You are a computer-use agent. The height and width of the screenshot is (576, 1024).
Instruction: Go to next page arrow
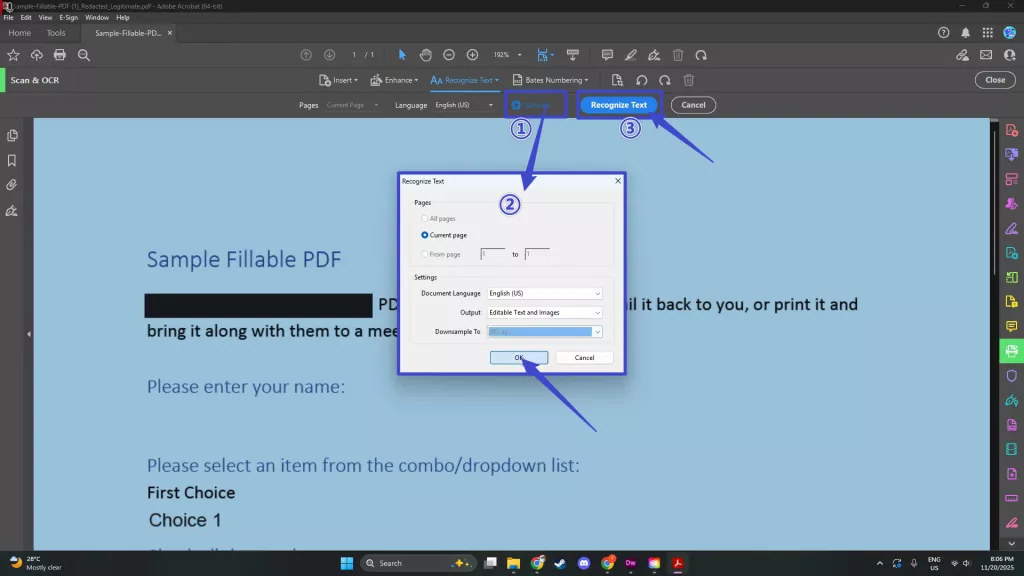329,55
